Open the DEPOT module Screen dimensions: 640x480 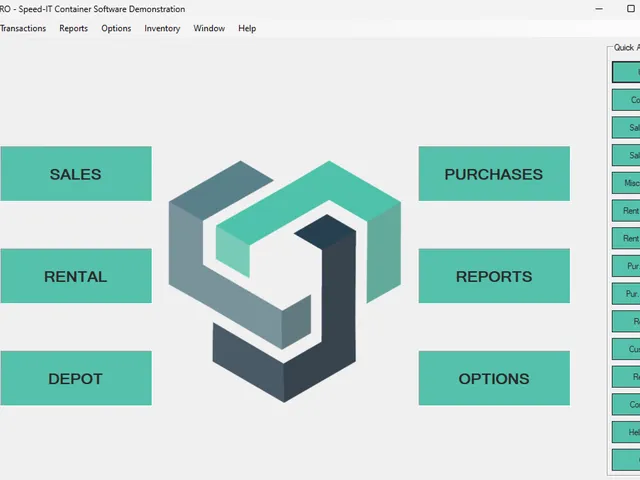click(x=76, y=378)
